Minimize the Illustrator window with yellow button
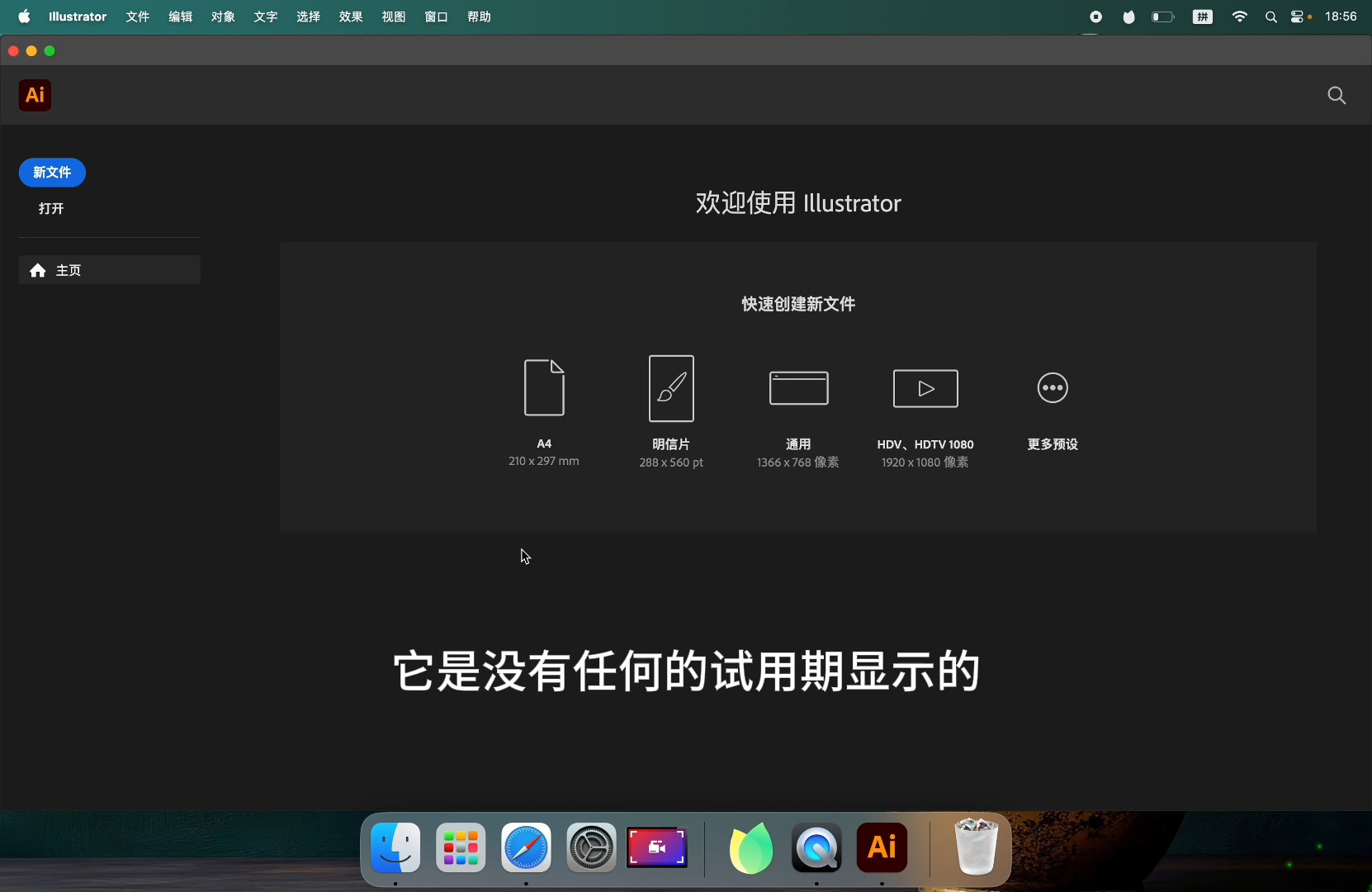Image resolution: width=1372 pixels, height=892 pixels. point(31,51)
